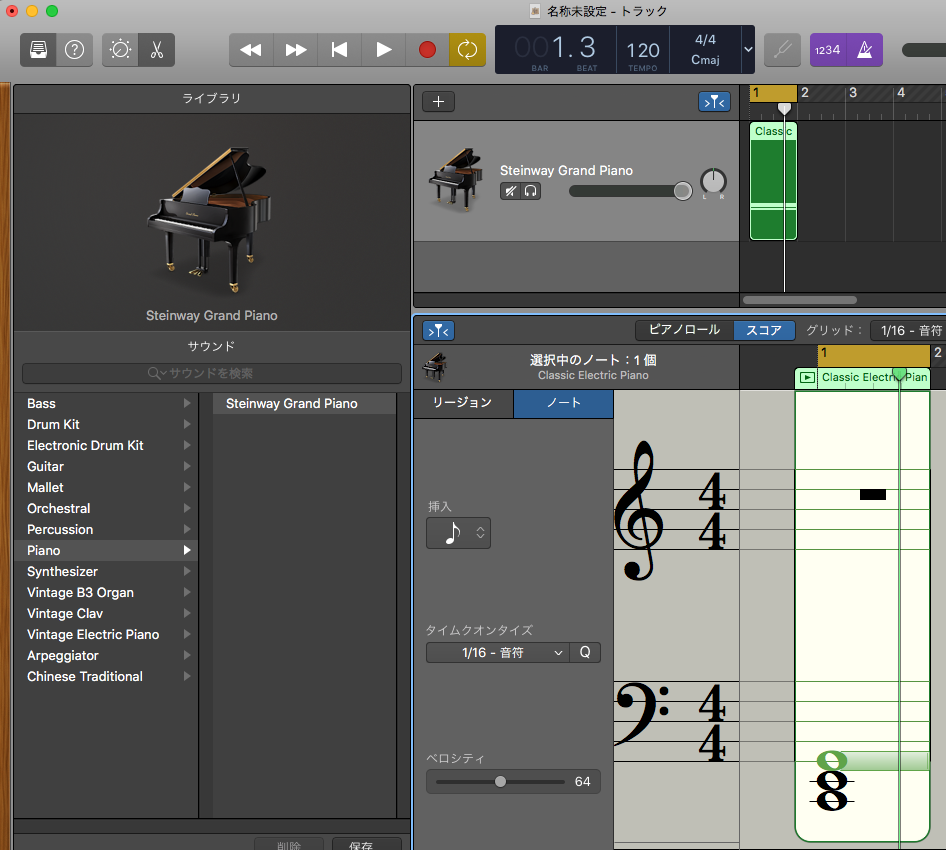Viewport: 946px width, 850px height.
Task: Go to beginning of project
Action: coord(340,49)
